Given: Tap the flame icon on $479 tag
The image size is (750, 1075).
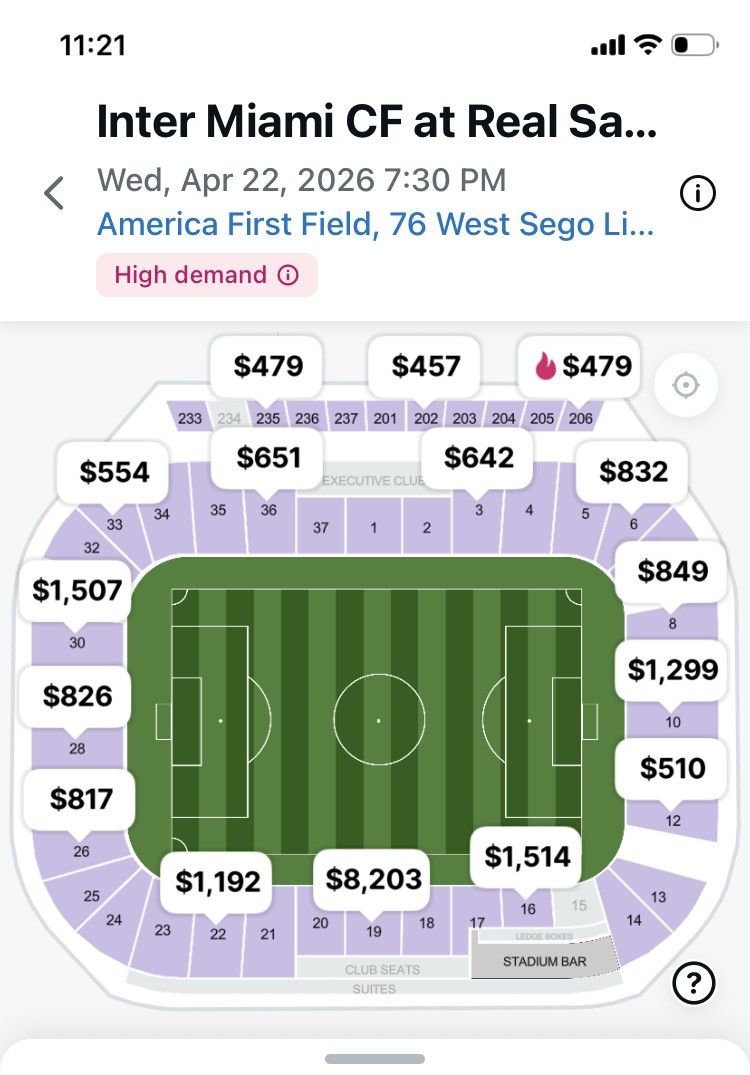Looking at the screenshot, I should pyautogui.click(x=545, y=366).
